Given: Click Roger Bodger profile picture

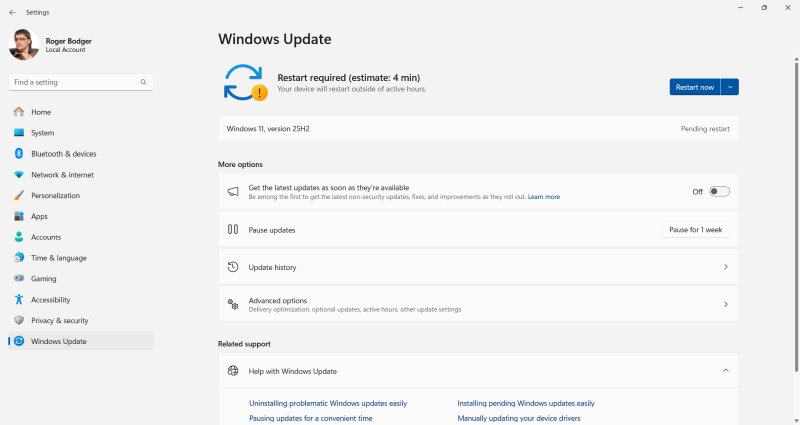Looking at the screenshot, I should pyautogui.click(x=23, y=44).
